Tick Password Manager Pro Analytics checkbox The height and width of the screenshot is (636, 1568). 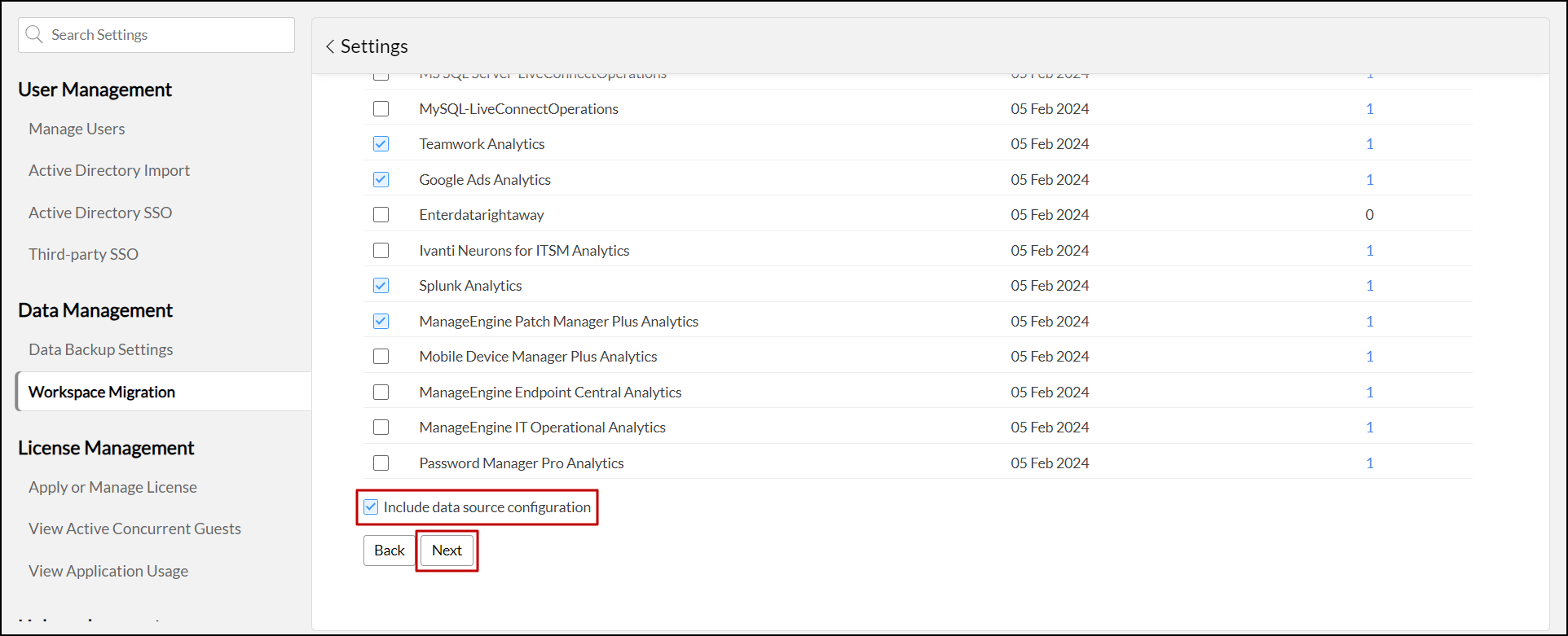point(381,463)
